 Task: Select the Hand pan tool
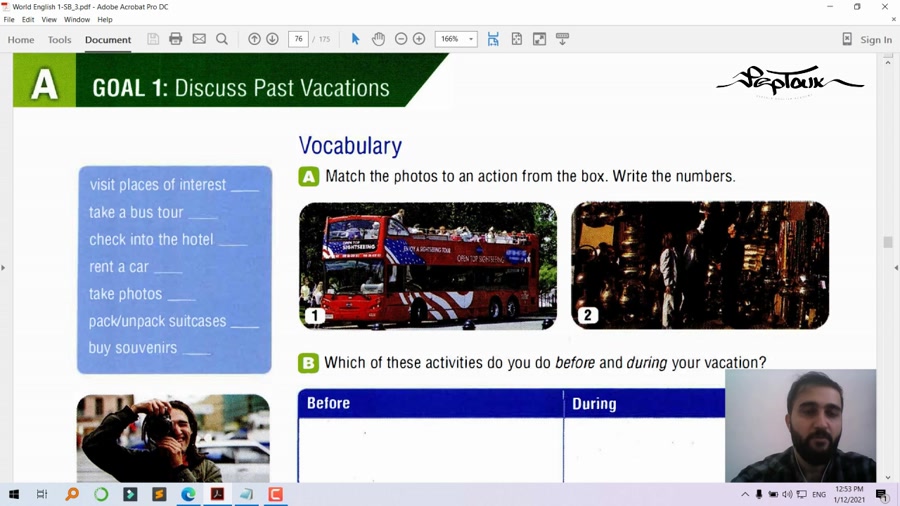click(378, 39)
